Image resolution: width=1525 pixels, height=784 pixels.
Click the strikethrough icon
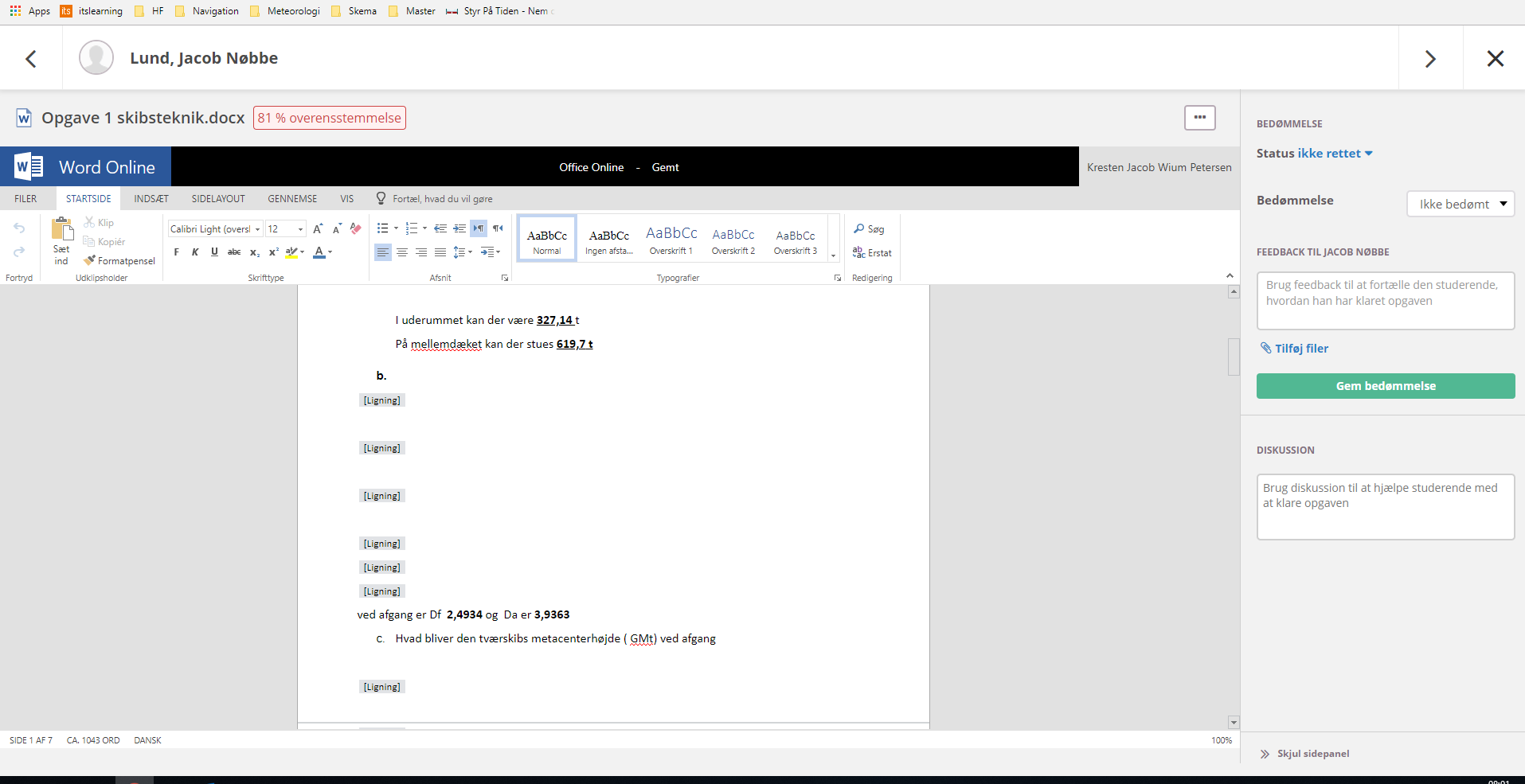234,252
